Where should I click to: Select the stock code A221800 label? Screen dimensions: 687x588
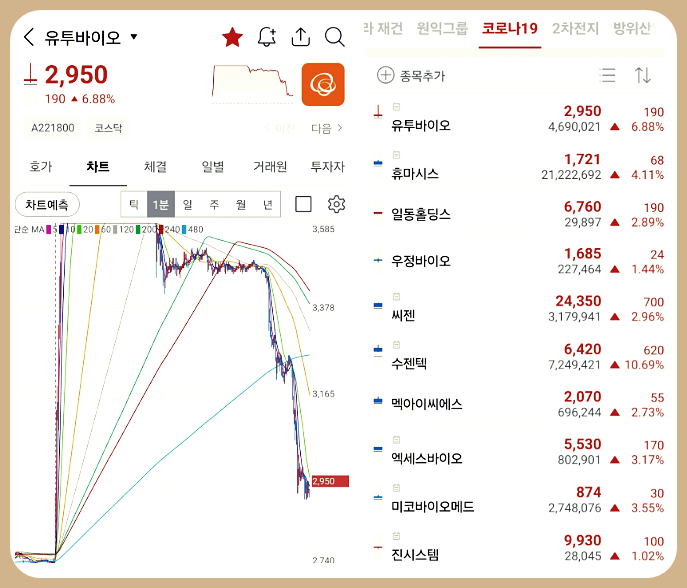[x=53, y=128]
